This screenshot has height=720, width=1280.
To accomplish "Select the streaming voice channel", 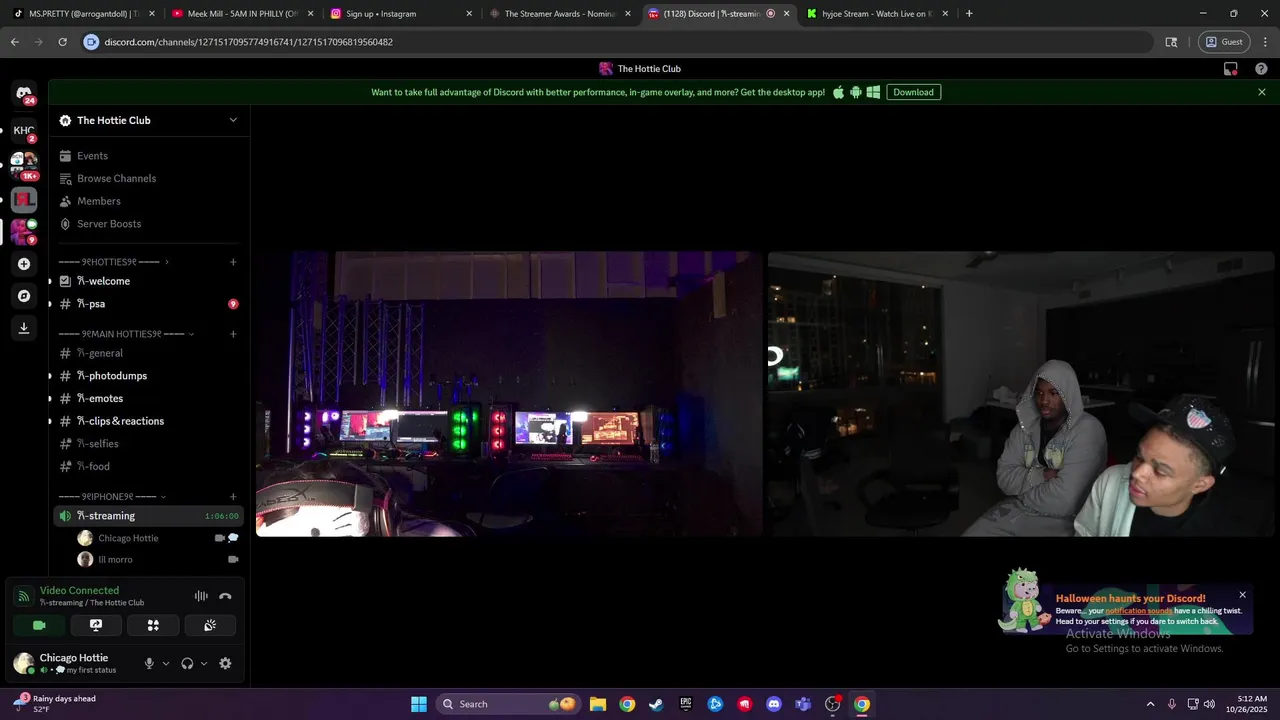I will click(x=148, y=516).
